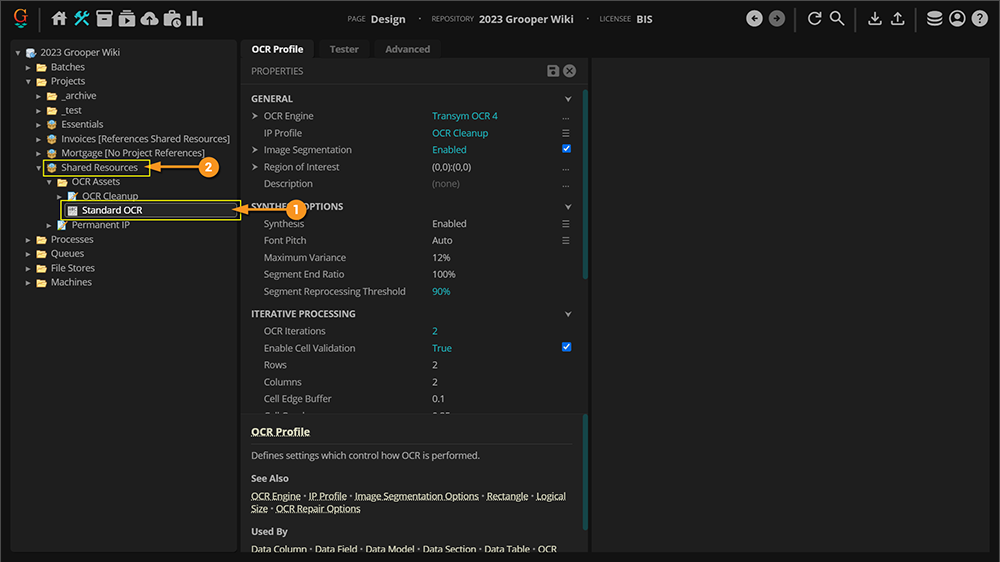
Task: Uncheck the Image Segmentation checkbox
Action: (x=566, y=149)
